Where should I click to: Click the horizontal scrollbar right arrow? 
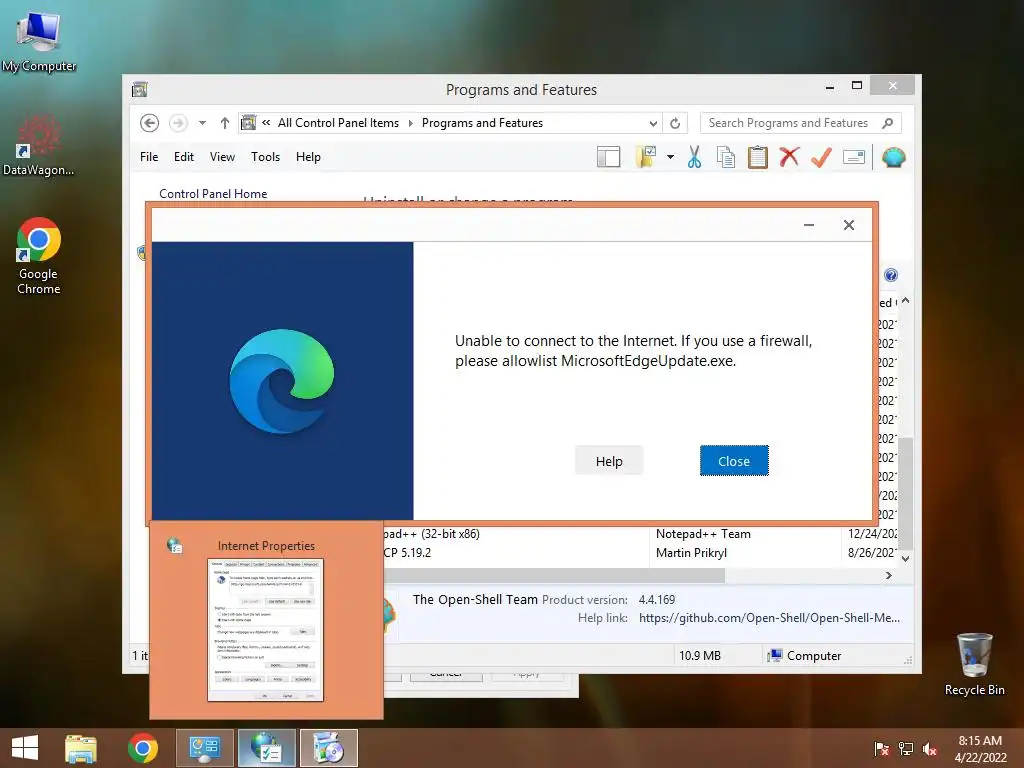[x=888, y=575]
